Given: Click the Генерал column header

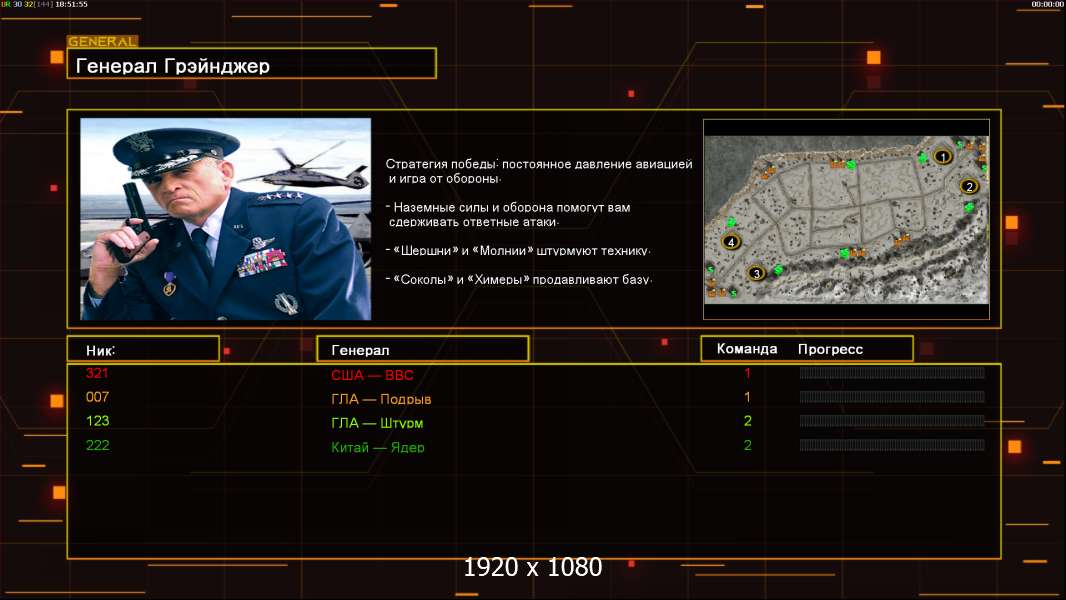Looking at the screenshot, I should pos(422,349).
